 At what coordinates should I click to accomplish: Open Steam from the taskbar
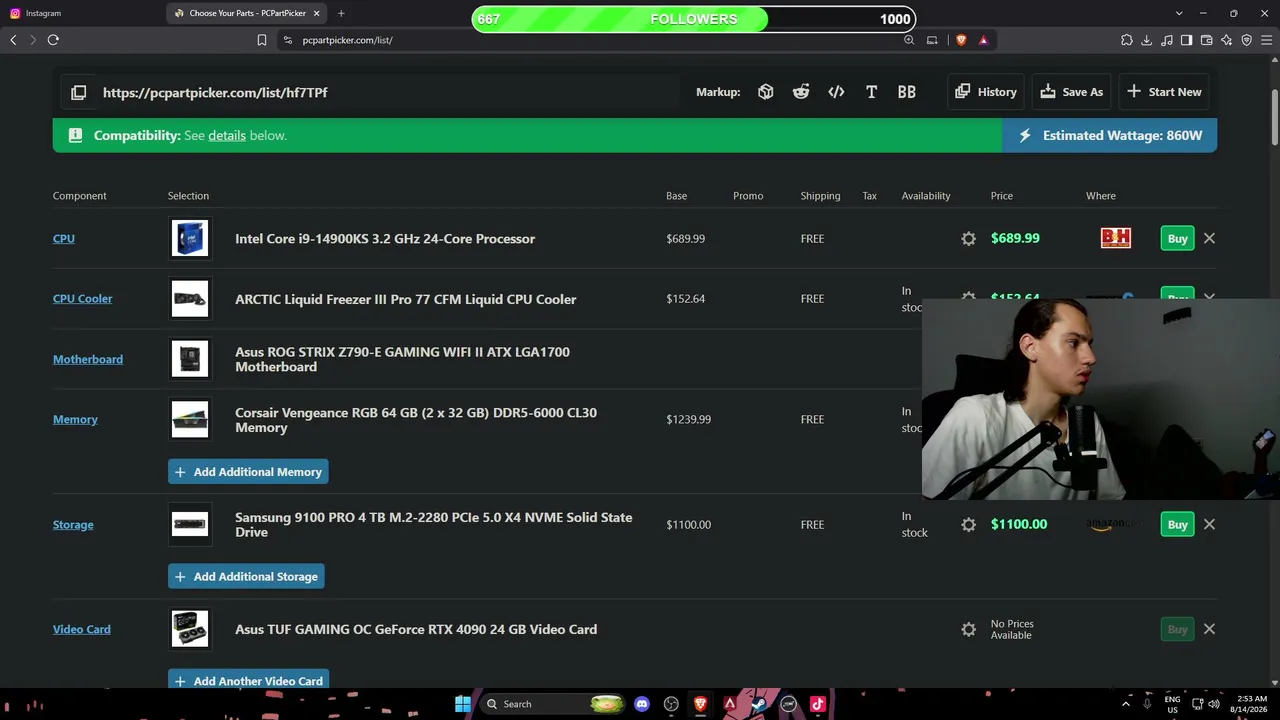(x=759, y=704)
